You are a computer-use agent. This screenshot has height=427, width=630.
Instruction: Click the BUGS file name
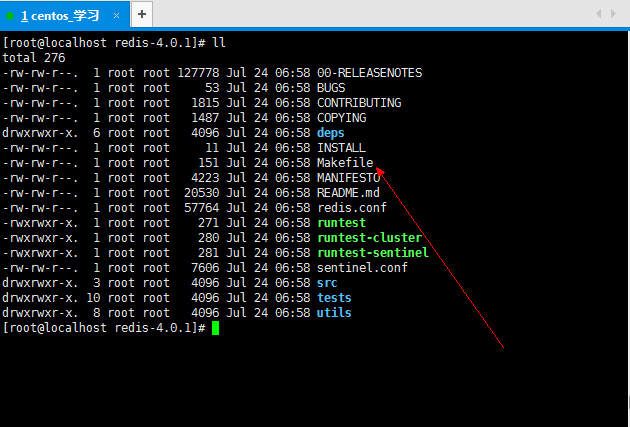point(331,88)
